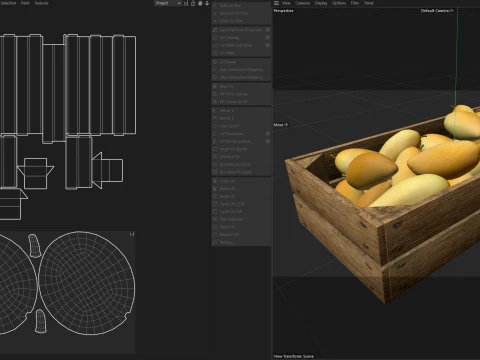Open Default Camera selector in viewport

point(437,11)
